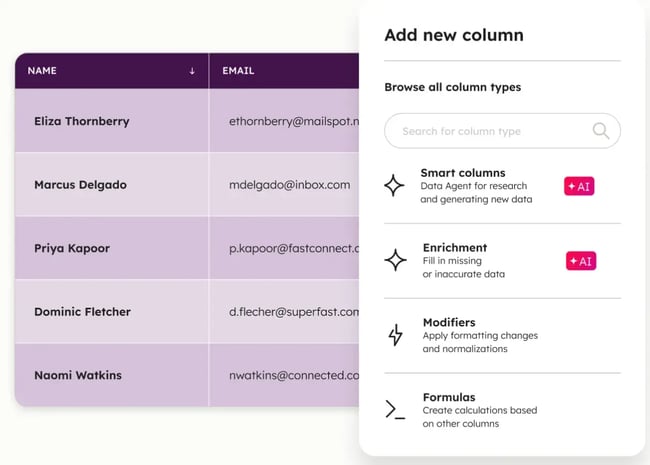This screenshot has width=650, height=465.
Task: Sort by the Name column arrow
Action: coord(192,71)
